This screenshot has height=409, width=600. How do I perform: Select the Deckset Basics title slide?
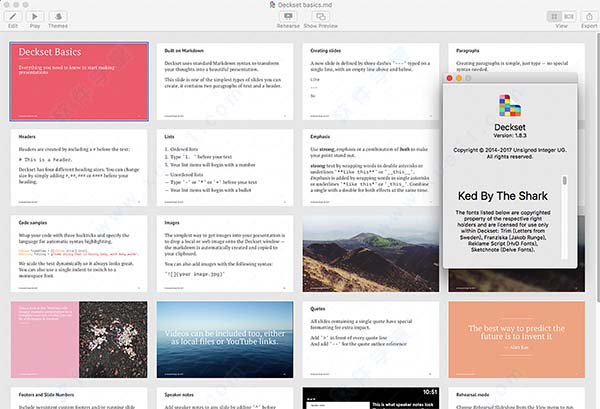pos(79,81)
